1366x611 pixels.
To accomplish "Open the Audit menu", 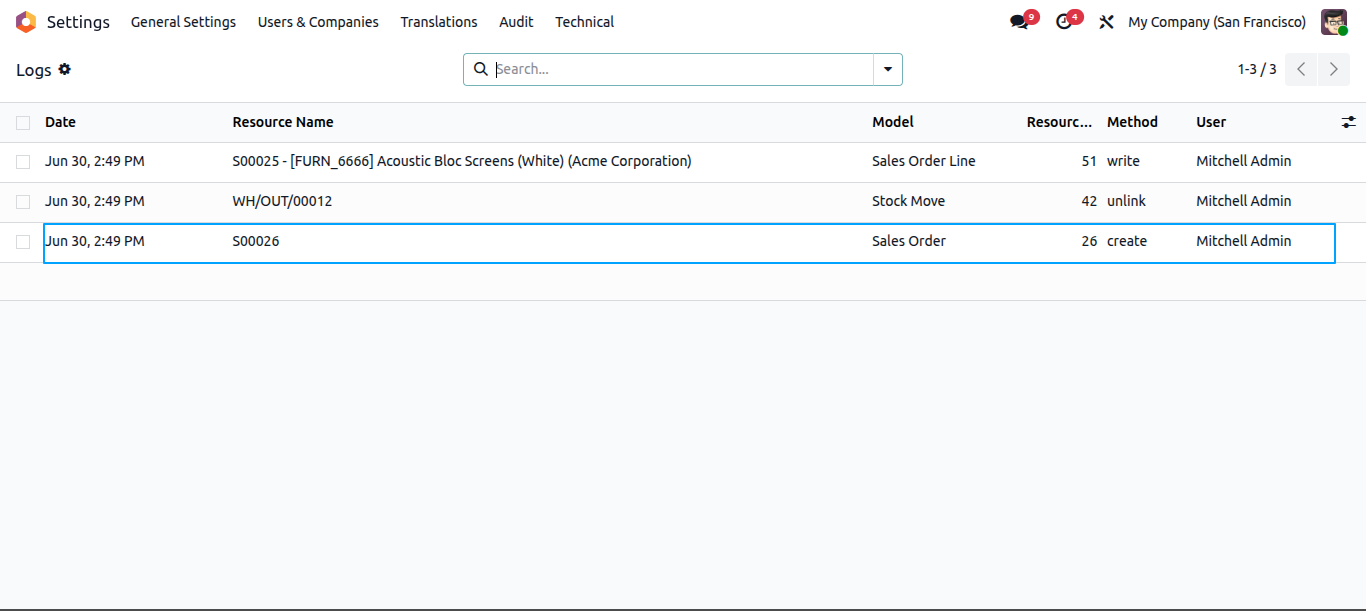I will (517, 22).
